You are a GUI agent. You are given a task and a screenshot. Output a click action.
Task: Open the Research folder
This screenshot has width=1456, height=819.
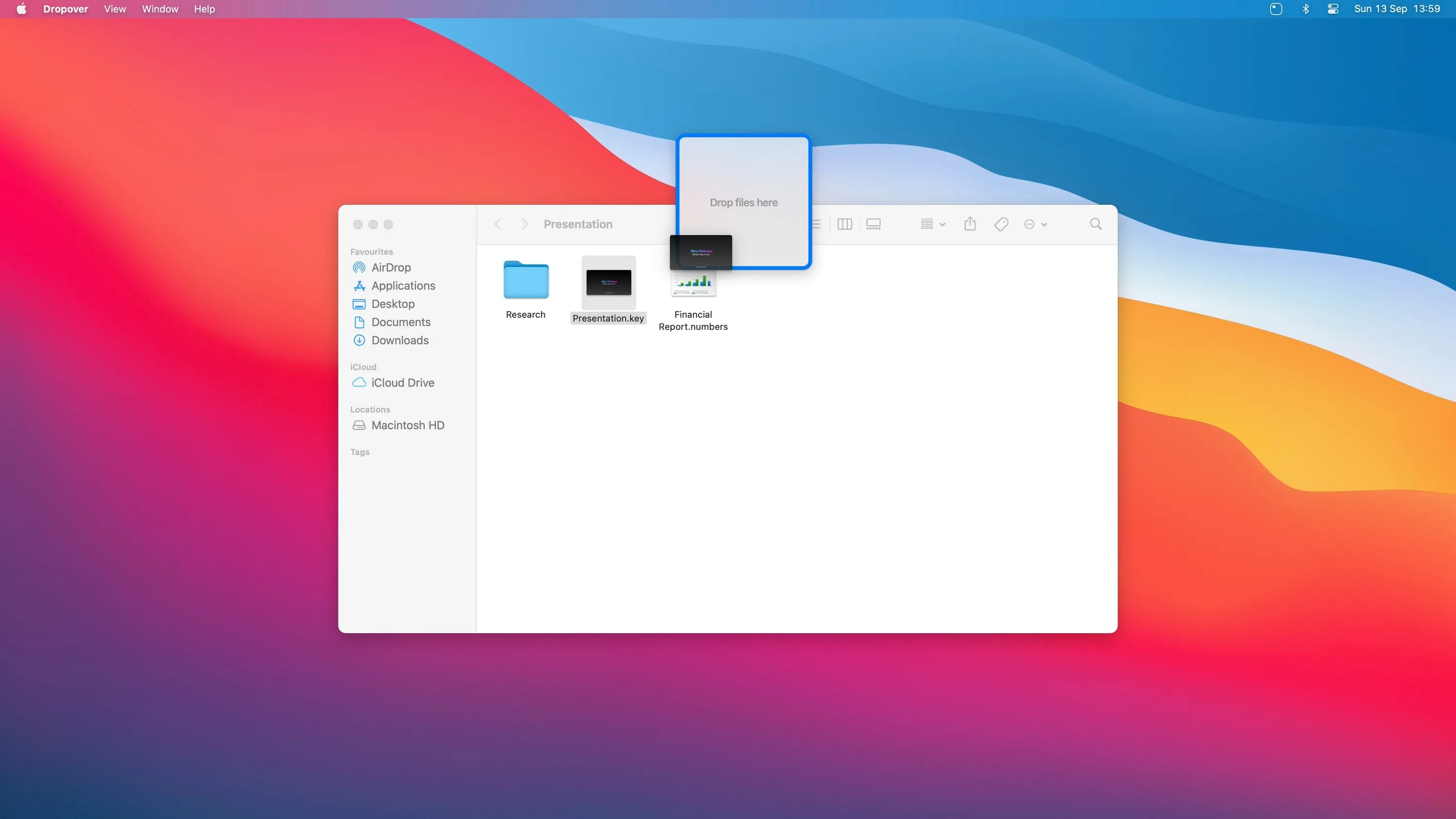(525, 280)
